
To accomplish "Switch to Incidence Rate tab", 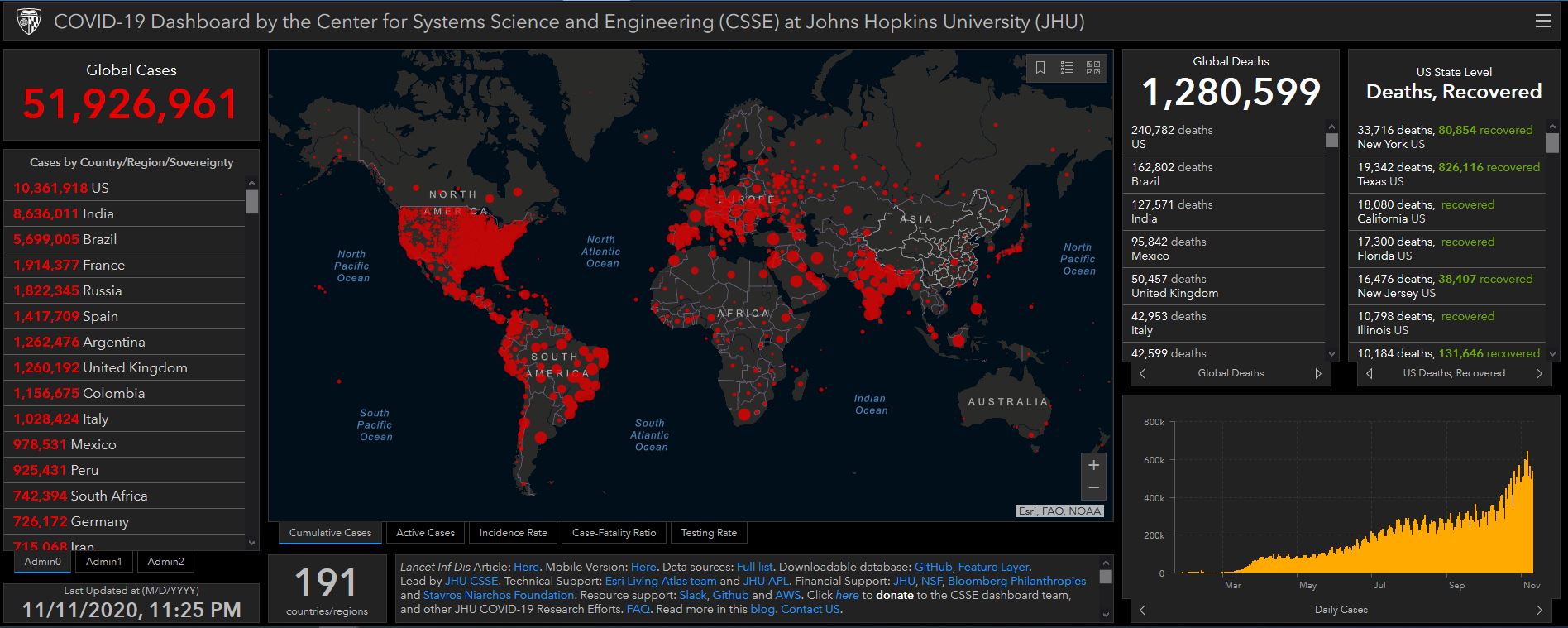I will pyautogui.click(x=513, y=533).
